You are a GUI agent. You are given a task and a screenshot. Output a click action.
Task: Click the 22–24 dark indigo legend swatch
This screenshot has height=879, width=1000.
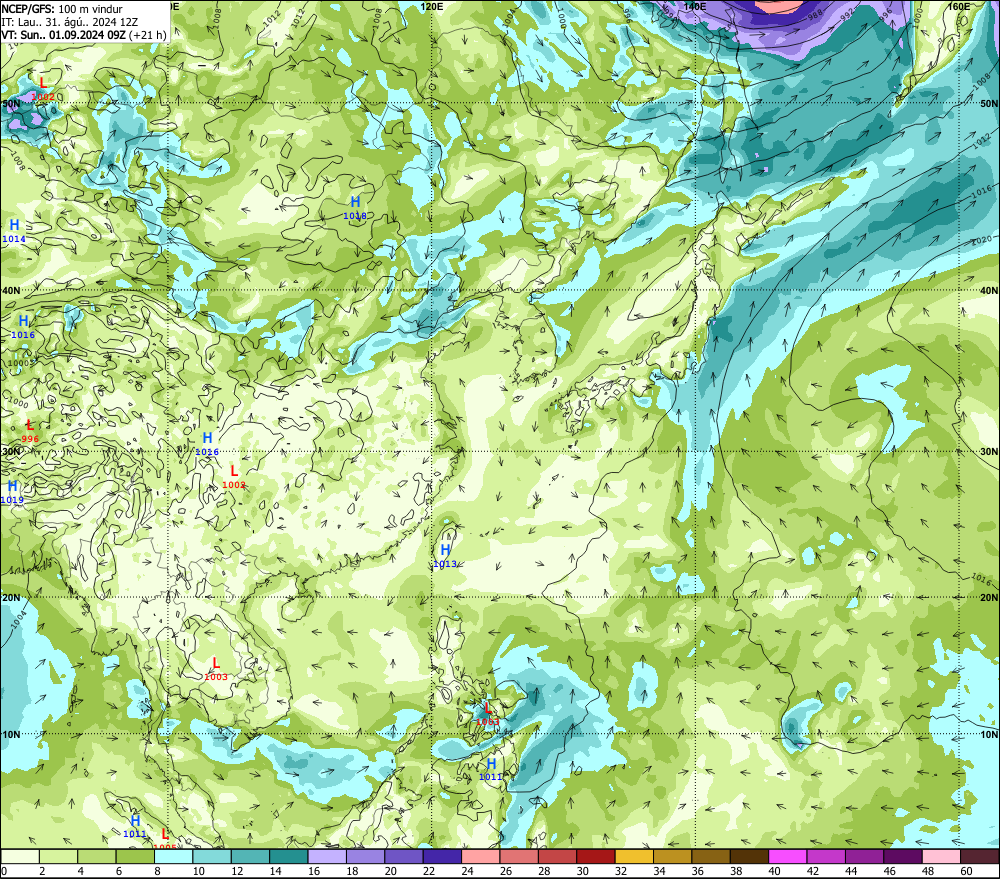point(442,856)
